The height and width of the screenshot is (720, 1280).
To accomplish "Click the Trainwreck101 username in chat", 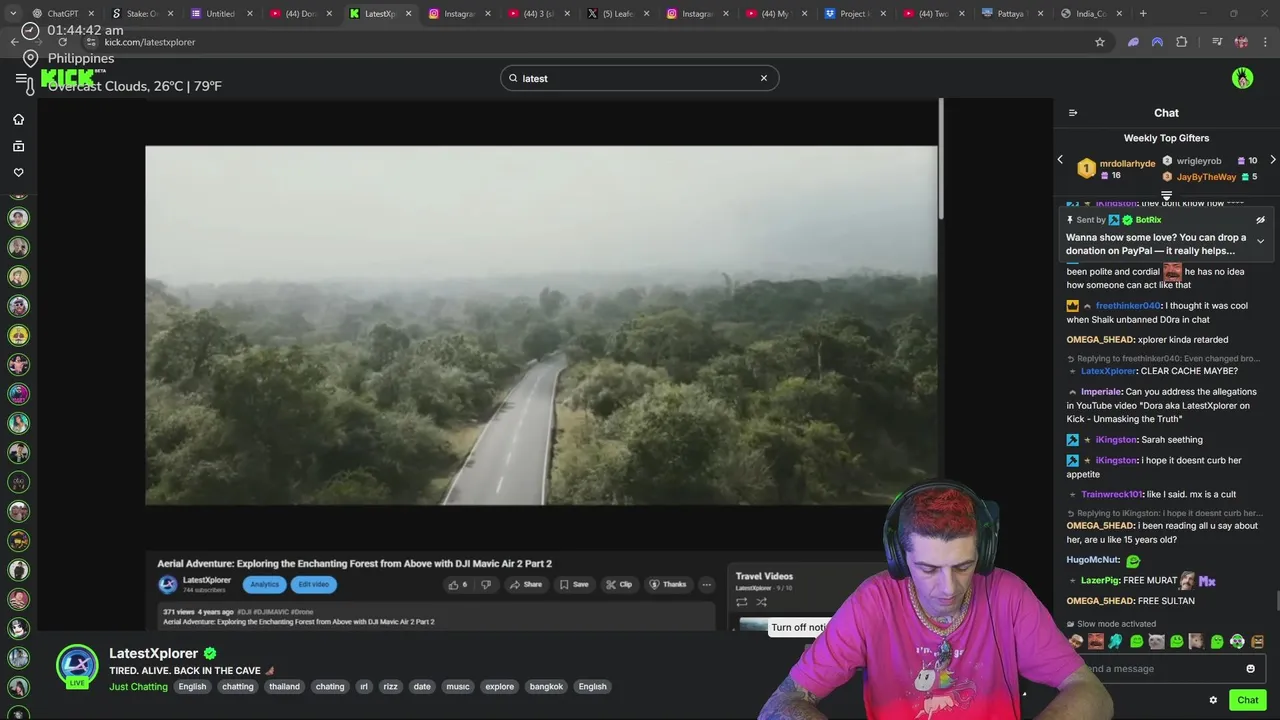I will click(1111, 495).
